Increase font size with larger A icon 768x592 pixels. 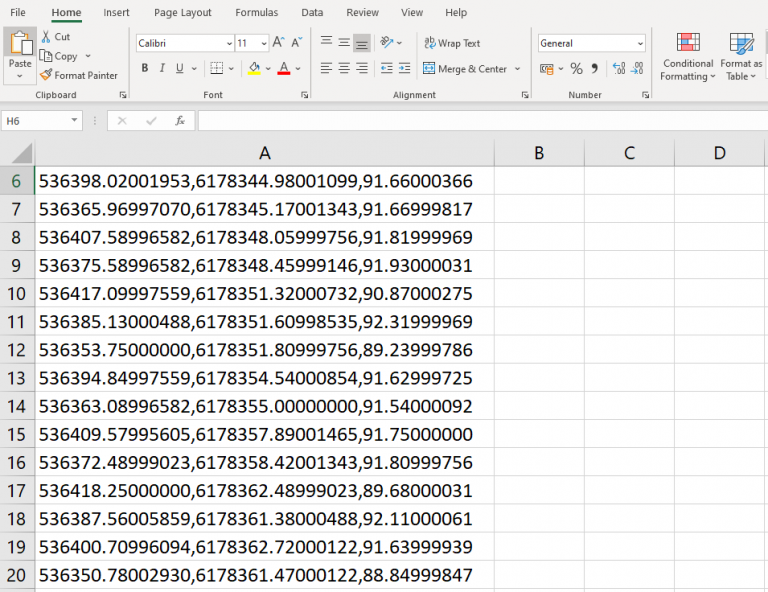coord(279,43)
